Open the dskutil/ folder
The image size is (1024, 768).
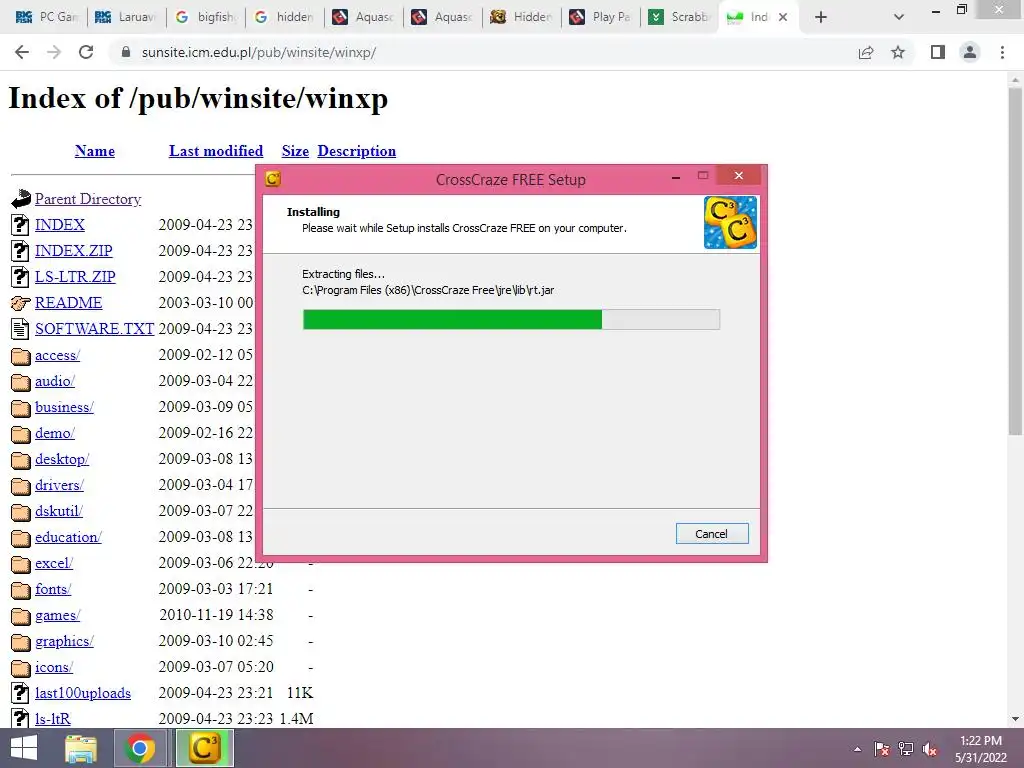59,511
